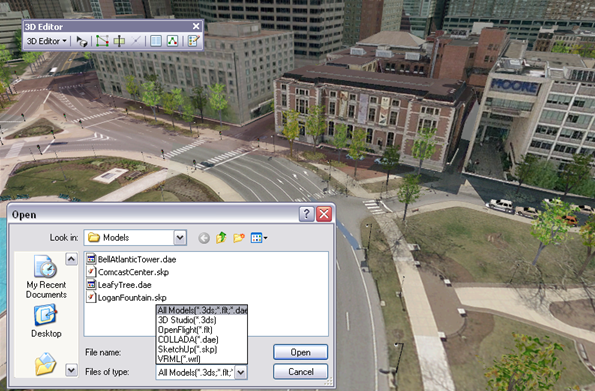Open the Sketch Properties icon
Viewport: 595px width, 391px height.
[172, 41]
